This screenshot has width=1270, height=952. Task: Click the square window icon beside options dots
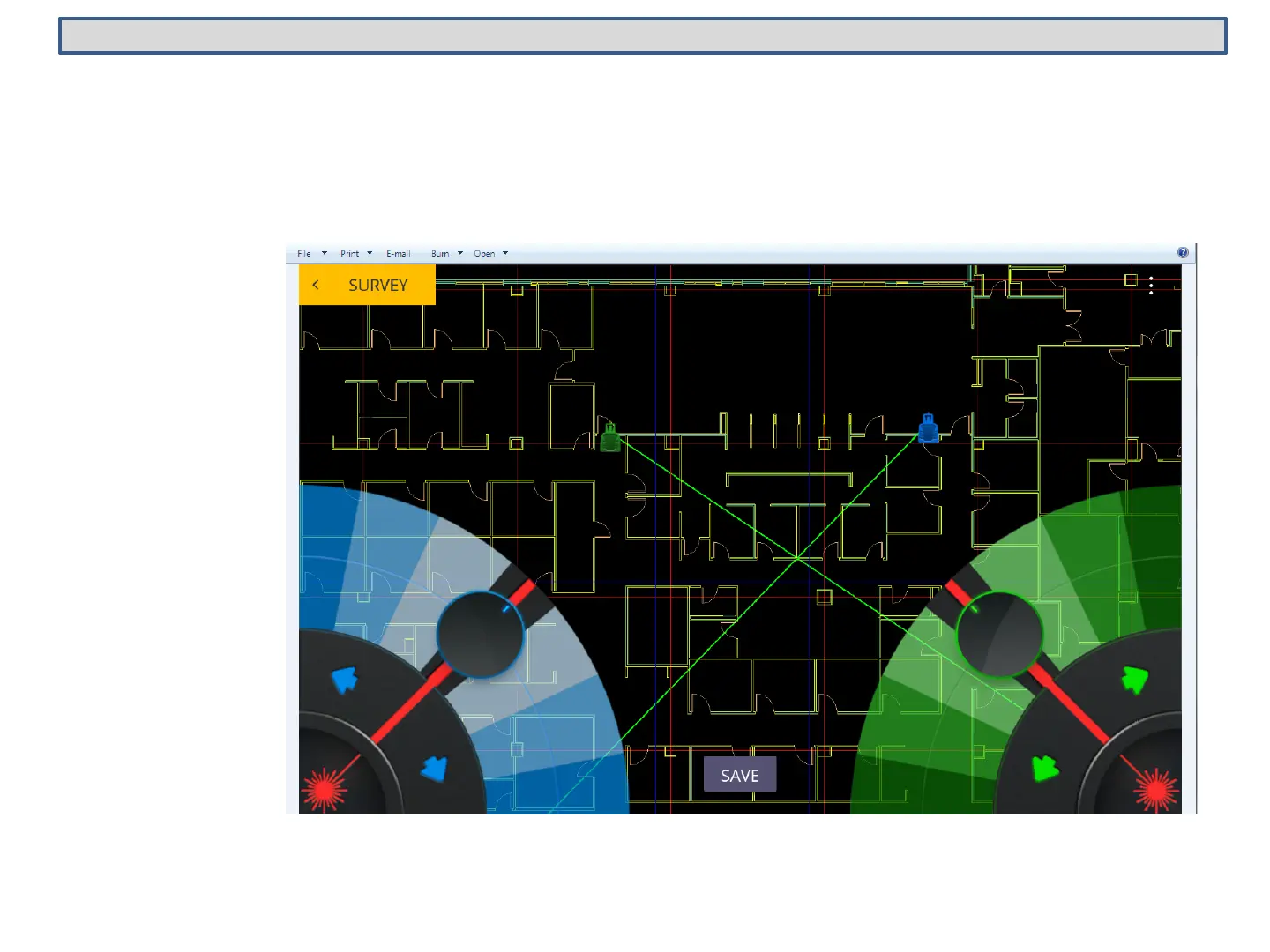[1131, 280]
